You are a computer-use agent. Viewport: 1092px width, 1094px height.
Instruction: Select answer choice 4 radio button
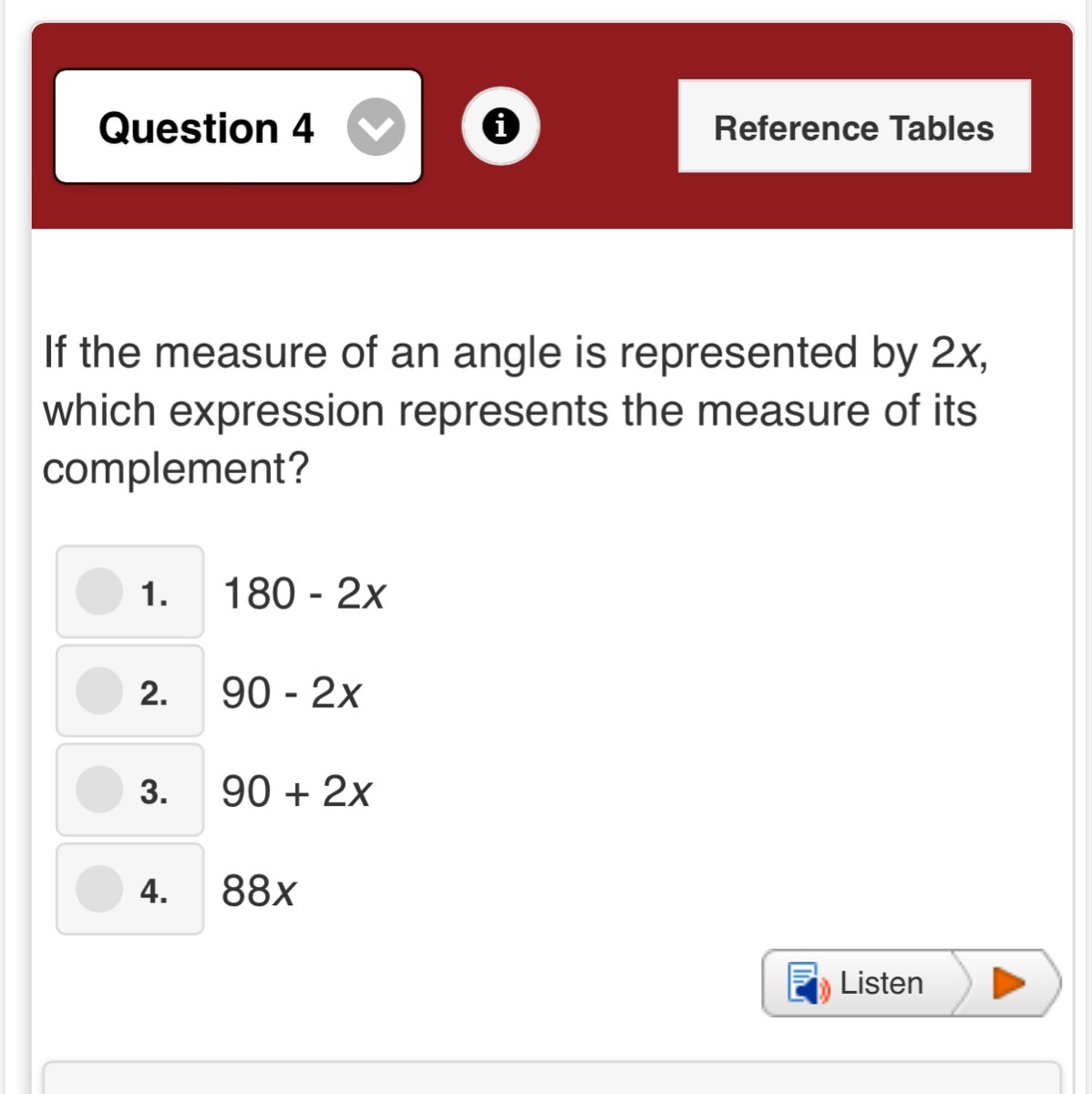[99, 889]
